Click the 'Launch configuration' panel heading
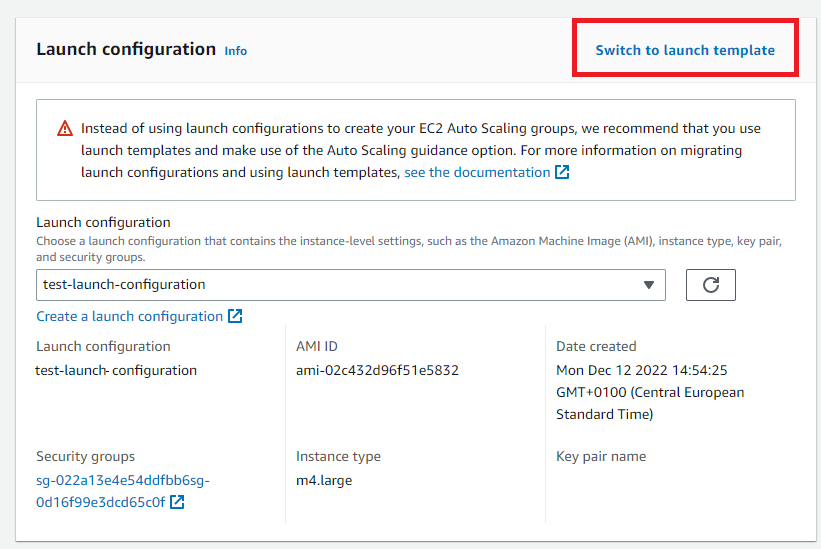 tap(126, 49)
